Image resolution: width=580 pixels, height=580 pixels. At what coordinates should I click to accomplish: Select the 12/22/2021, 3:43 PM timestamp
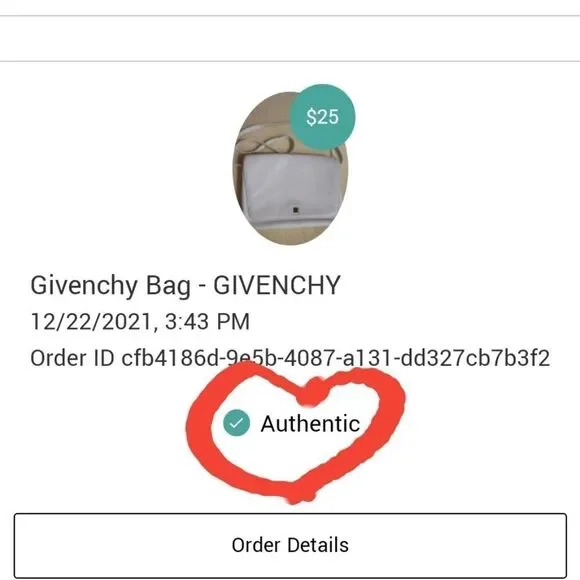point(140,321)
